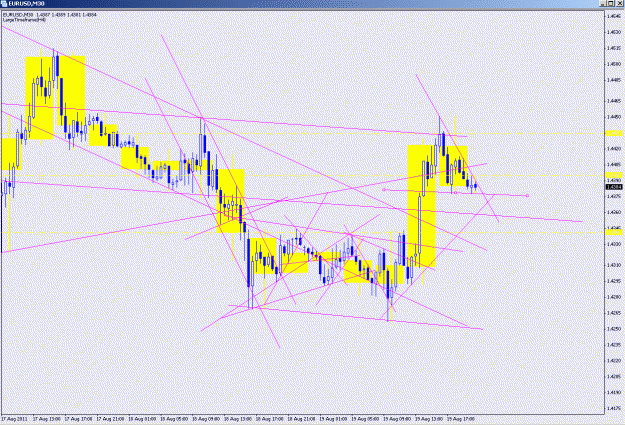
Task: Click the '19 Aug 13:00' time axis label
Action: (429, 419)
